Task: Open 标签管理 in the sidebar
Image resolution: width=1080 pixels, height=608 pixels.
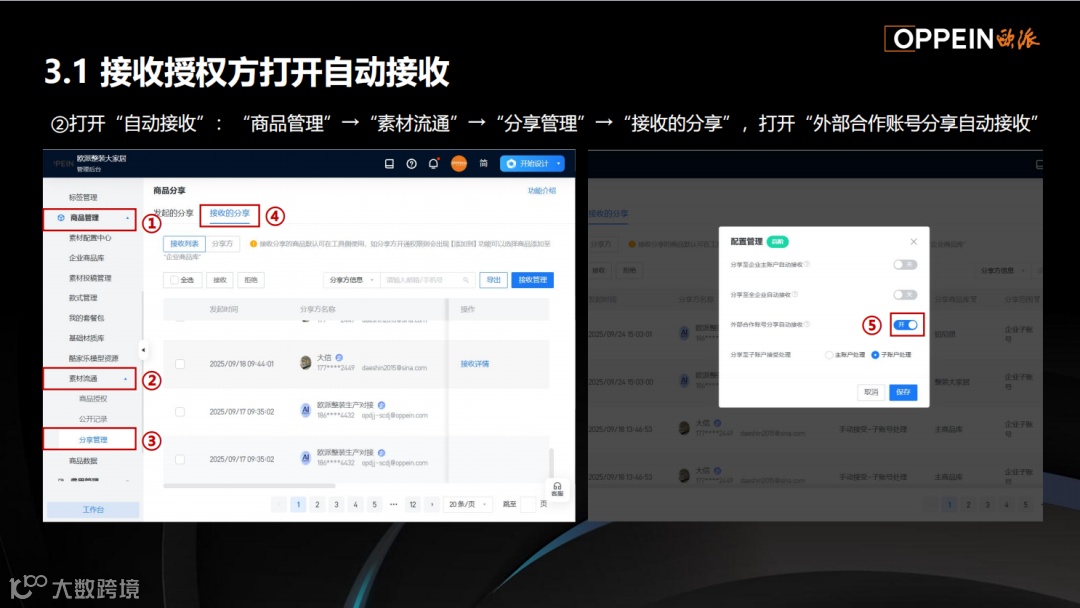Action: tap(83, 198)
